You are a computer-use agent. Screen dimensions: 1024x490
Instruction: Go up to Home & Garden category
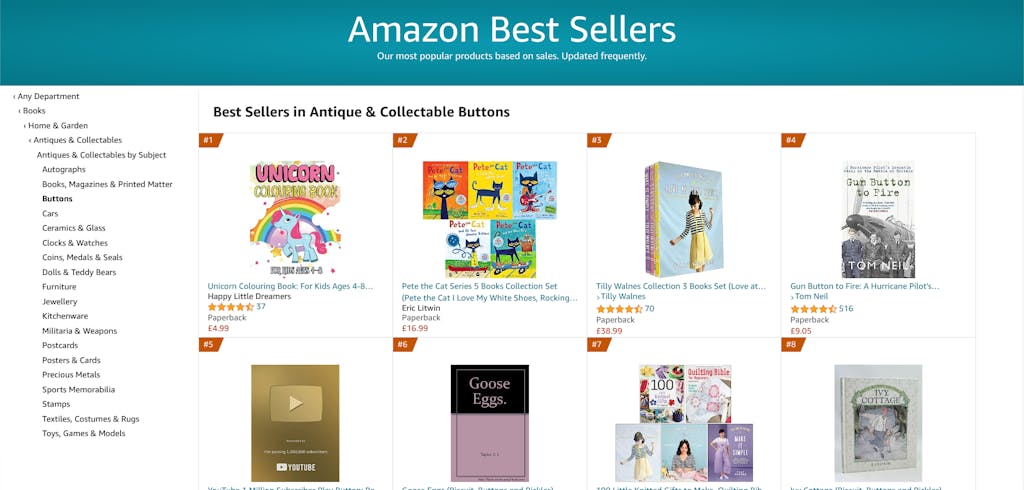[58, 126]
